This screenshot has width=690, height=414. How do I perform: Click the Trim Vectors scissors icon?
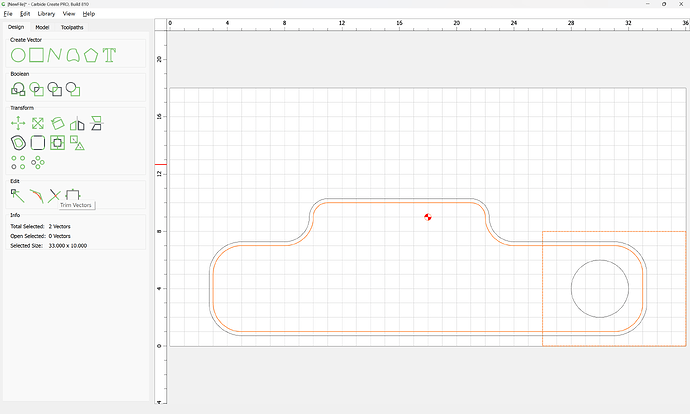coord(54,196)
